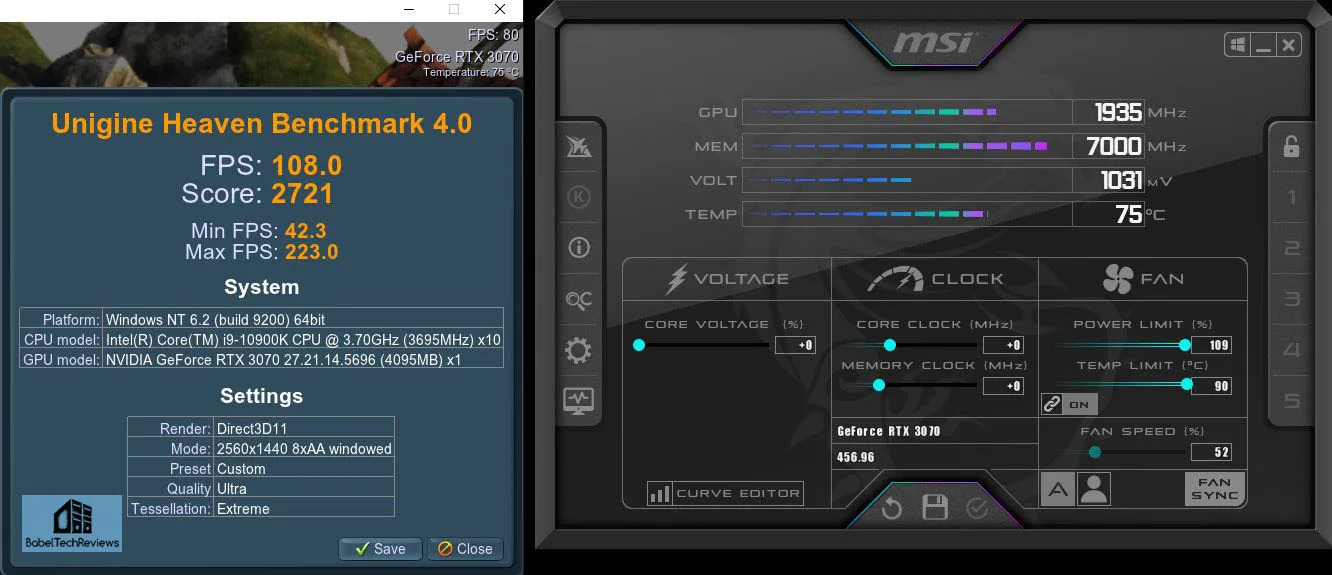This screenshot has height=575, width=1332.
Task: Click the Fan Sync button
Action: 1214,489
